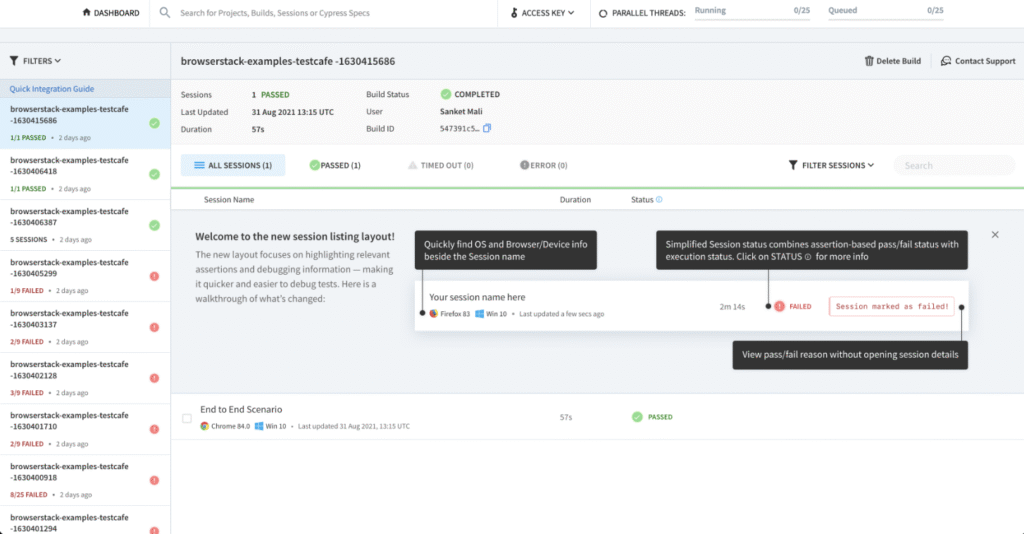Close the new session layout walkthrough
Screen dimensions: 1024x534
(995, 234)
